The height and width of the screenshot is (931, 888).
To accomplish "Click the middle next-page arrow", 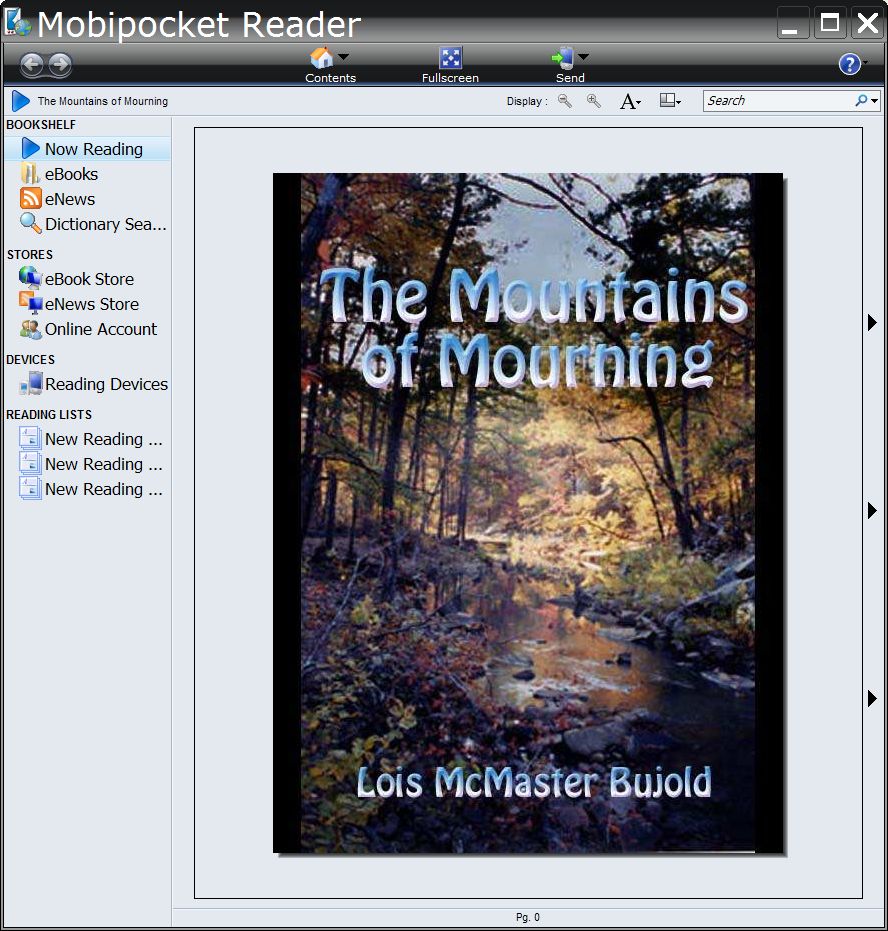I will [872, 510].
